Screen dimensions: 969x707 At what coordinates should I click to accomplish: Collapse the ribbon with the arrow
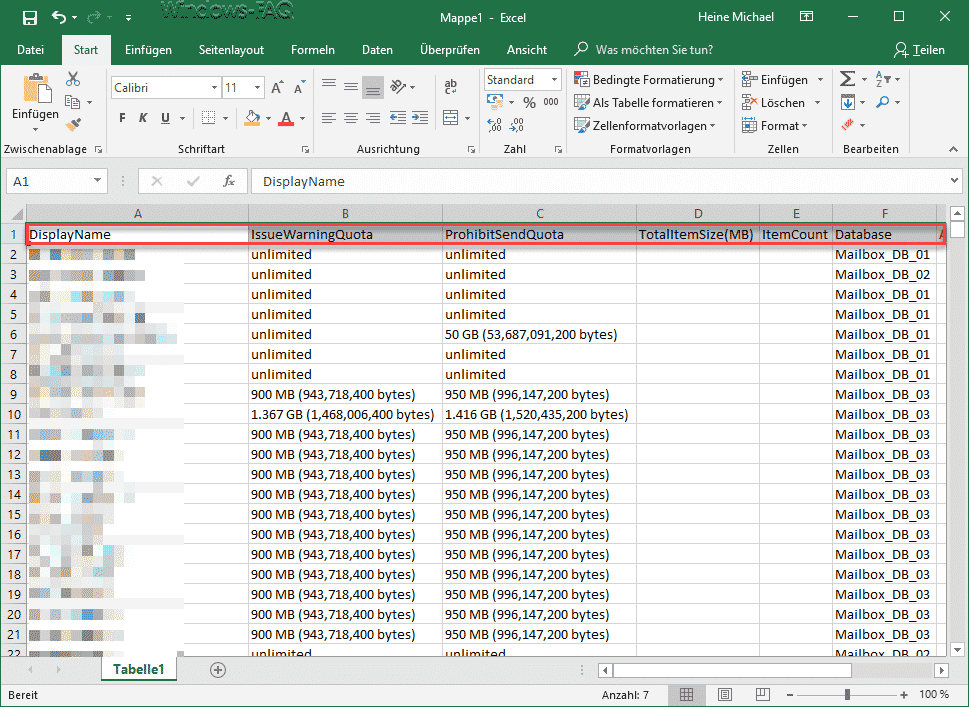point(954,149)
